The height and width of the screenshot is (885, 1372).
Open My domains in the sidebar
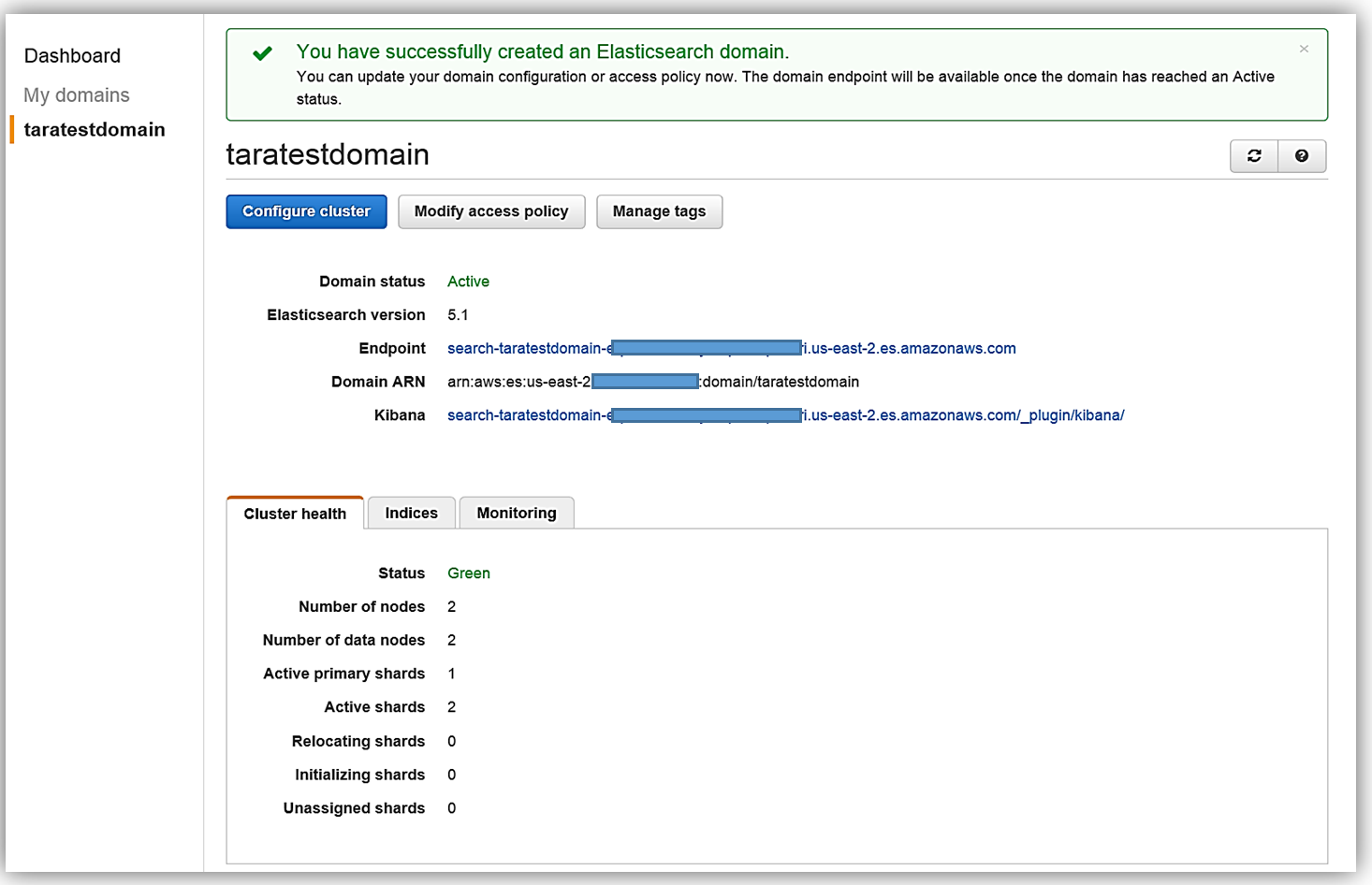[77, 95]
